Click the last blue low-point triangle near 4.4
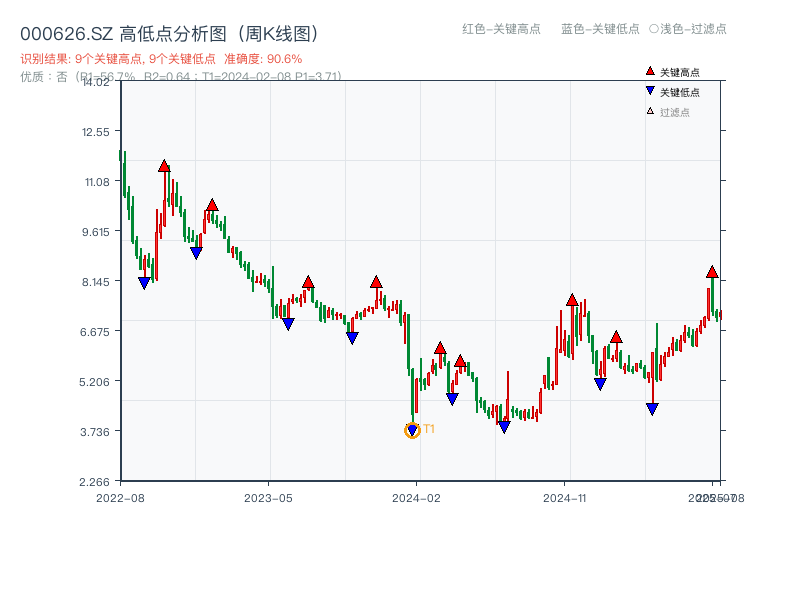The height and width of the screenshot is (600, 800). [x=652, y=409]
